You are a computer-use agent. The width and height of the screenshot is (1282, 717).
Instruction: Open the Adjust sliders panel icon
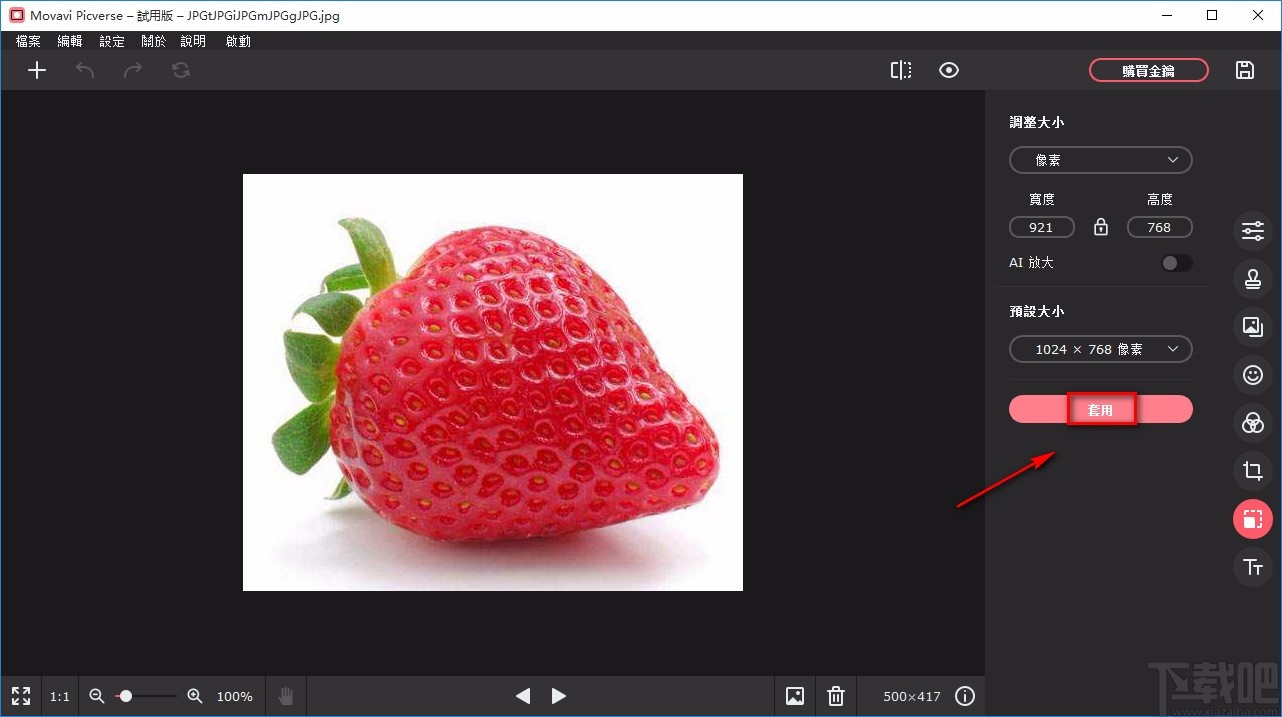[1252, 231]
